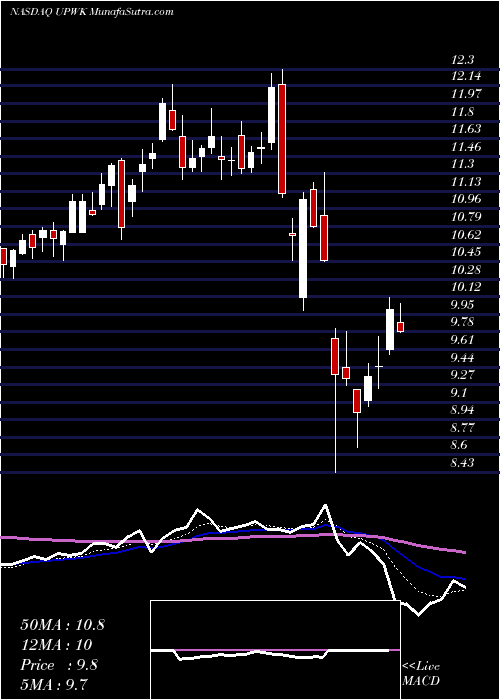Click the Price : 9.8 readout
The width and height of the screenshot is (500, 700).
pos(59,665)
